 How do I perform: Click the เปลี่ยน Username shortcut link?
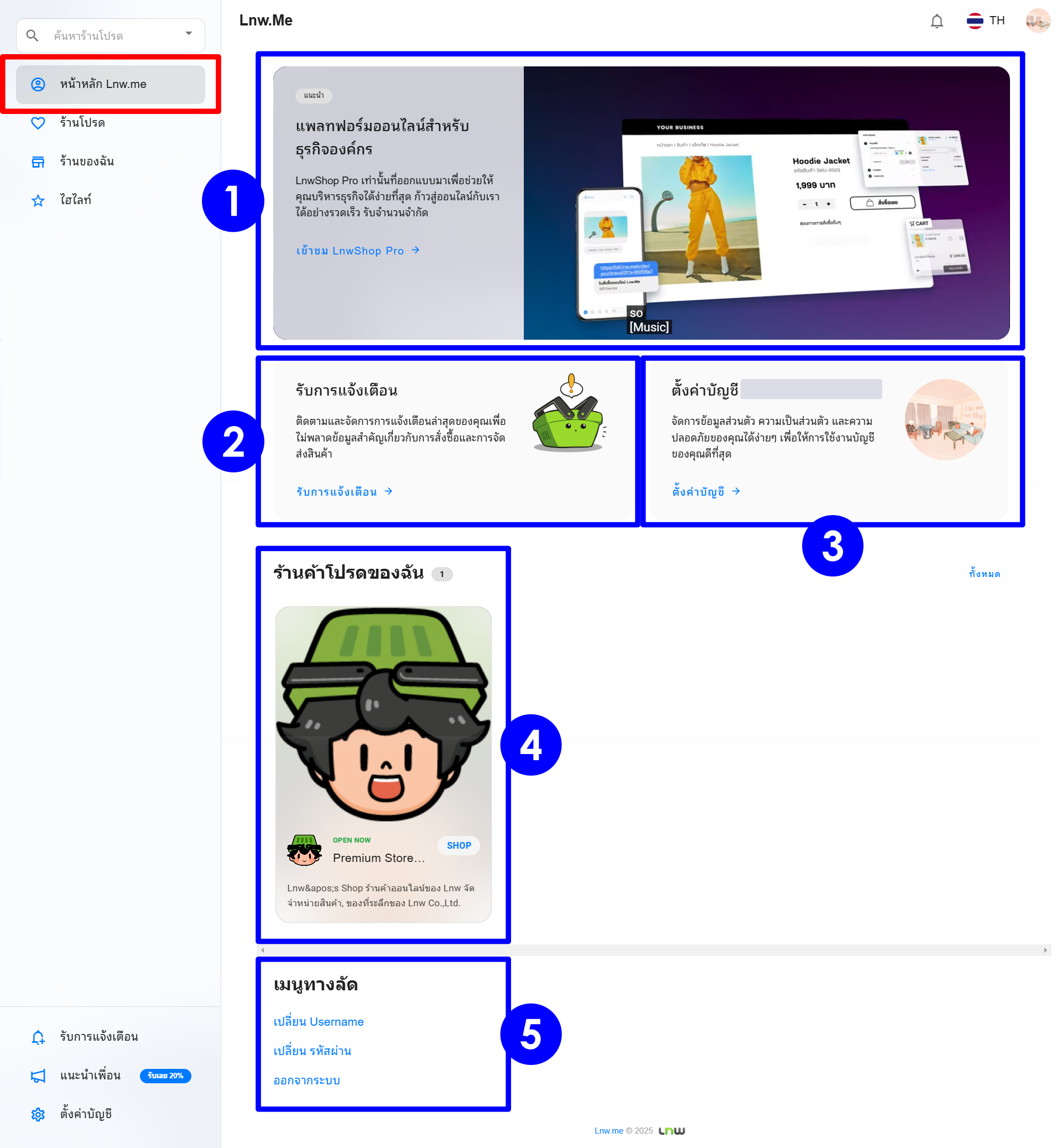click(319, 1021)
